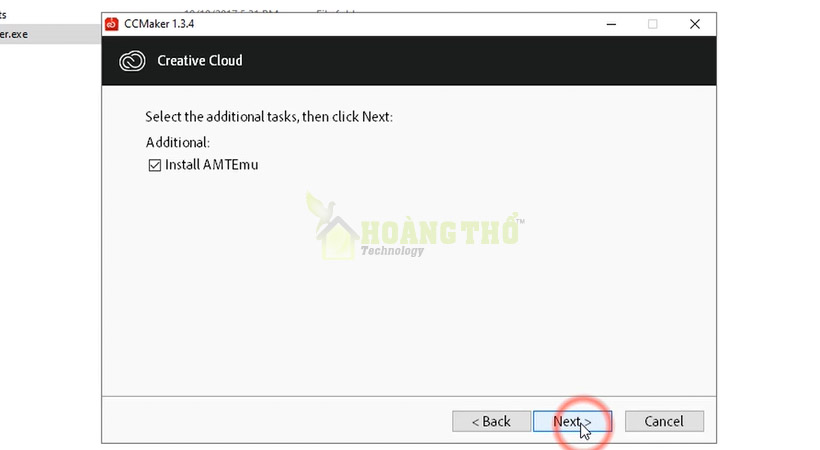This screenshot has height=450, width=820.
Task: Click the "Additional:" section label
Action: [177, 142]
